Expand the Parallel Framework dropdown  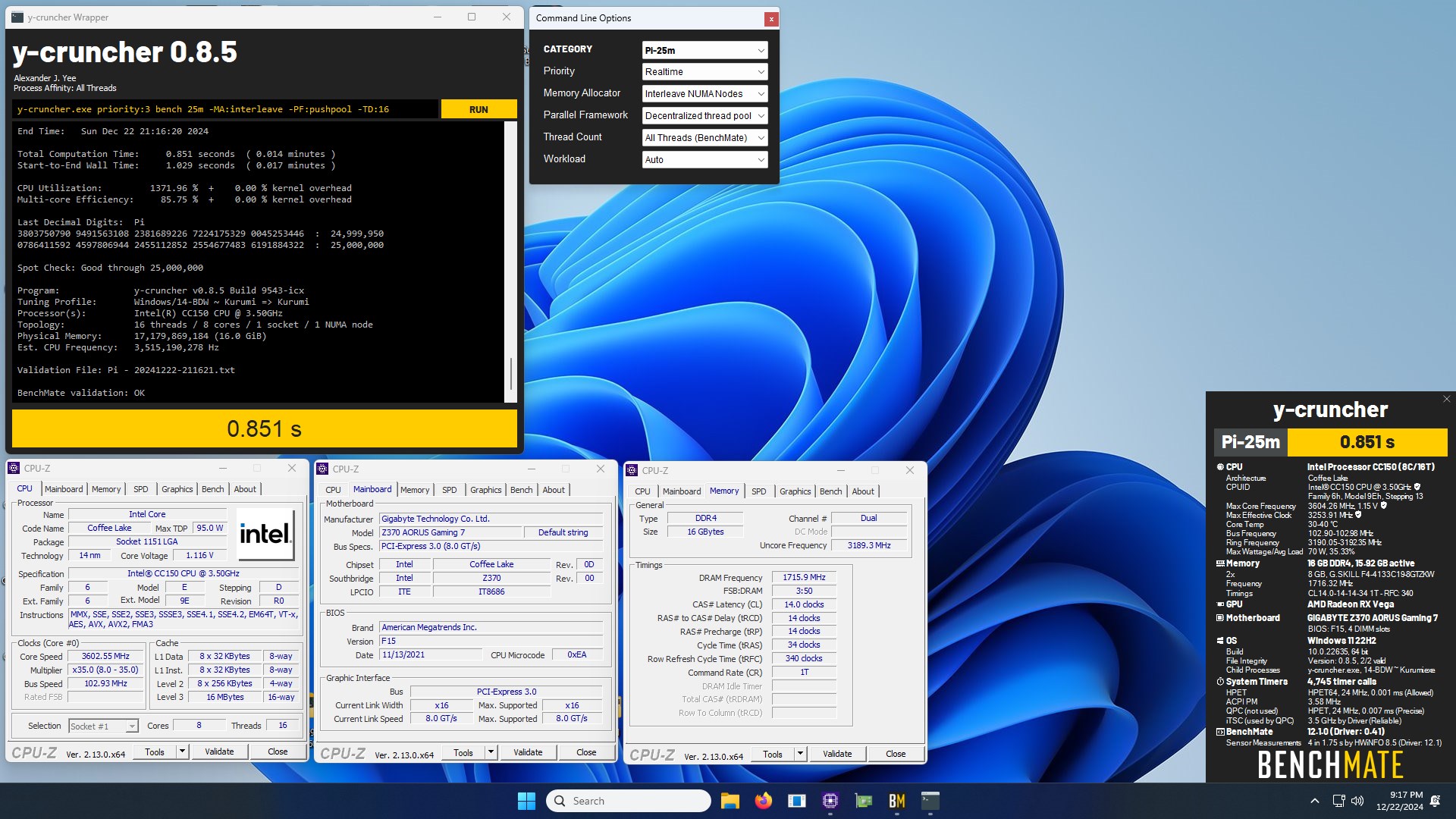[x=704, y=116]
